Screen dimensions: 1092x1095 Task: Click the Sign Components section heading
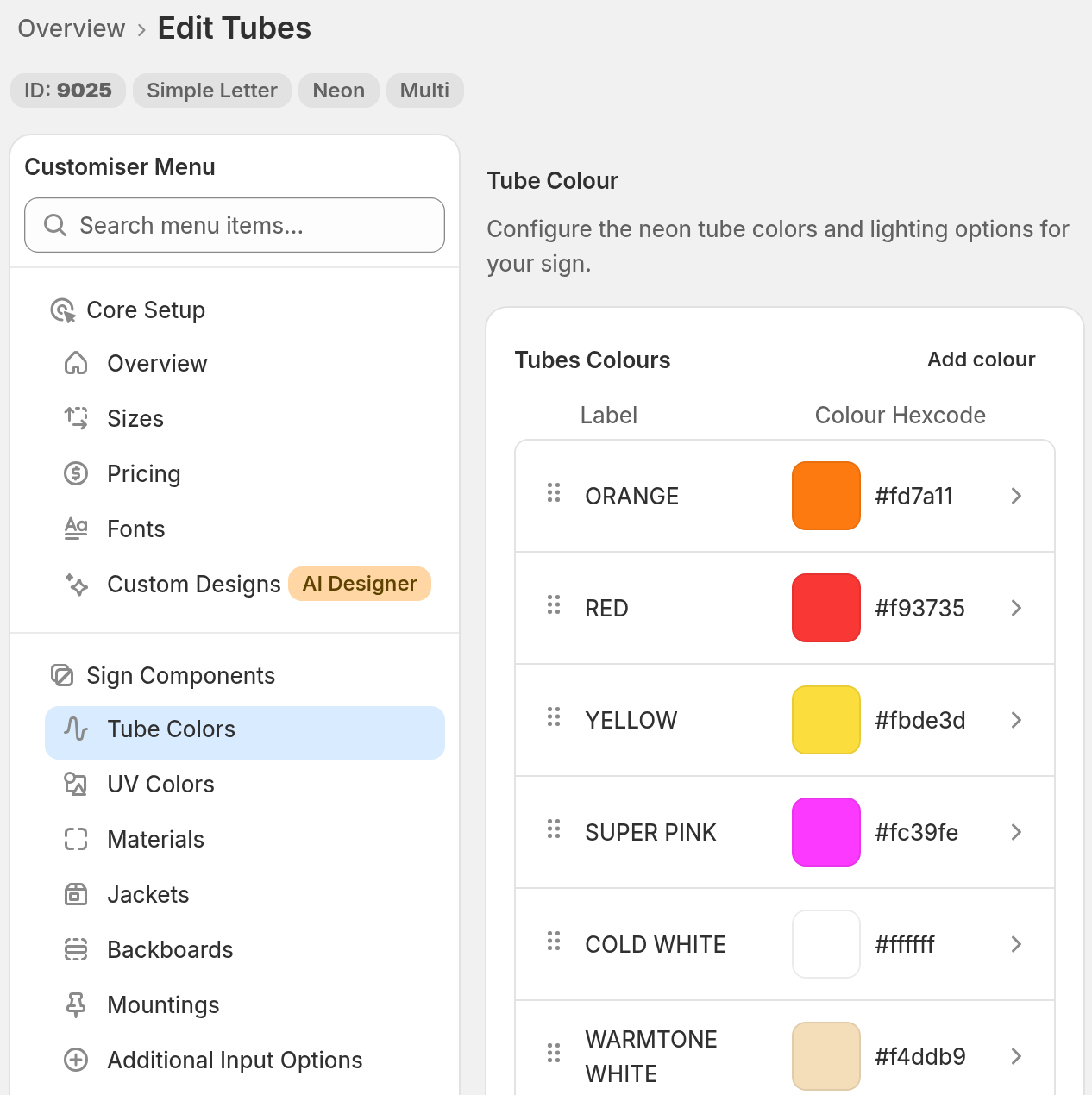180,675
